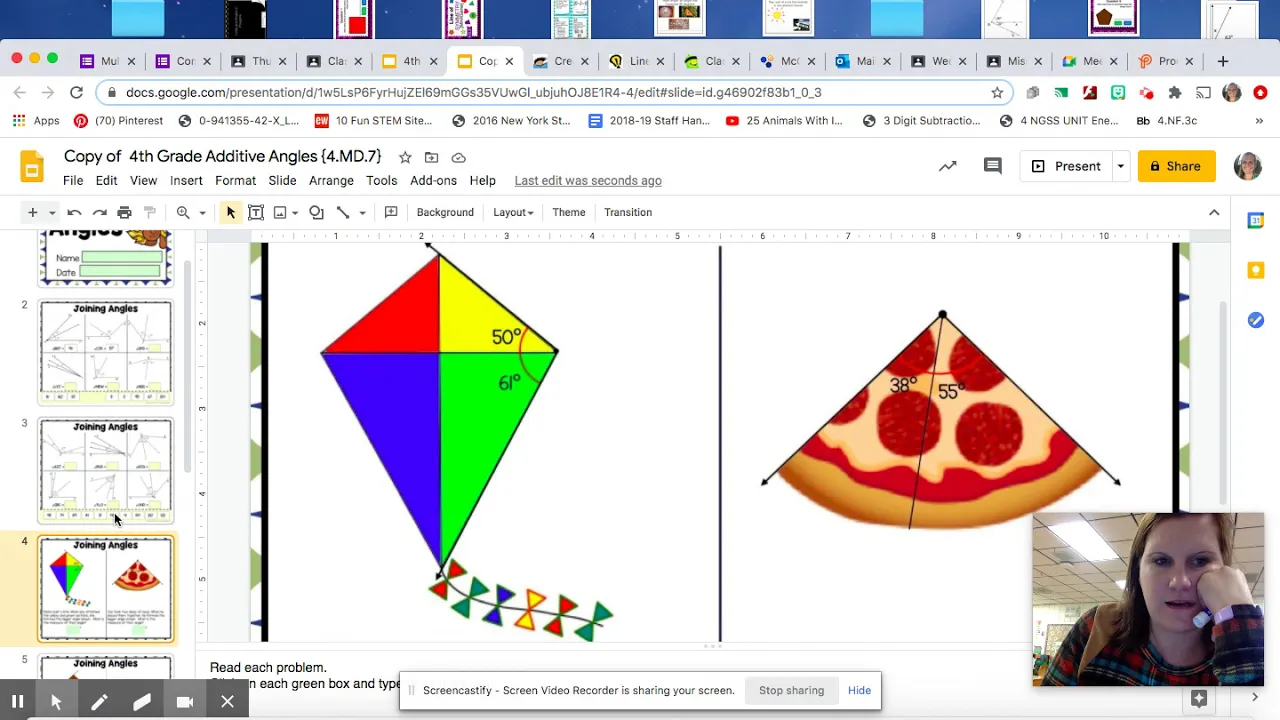This screenshot has height=720, width=1280.
Task: Open the Google Keep side panel
Action: pyautogui.click(x=1256, y=270)
